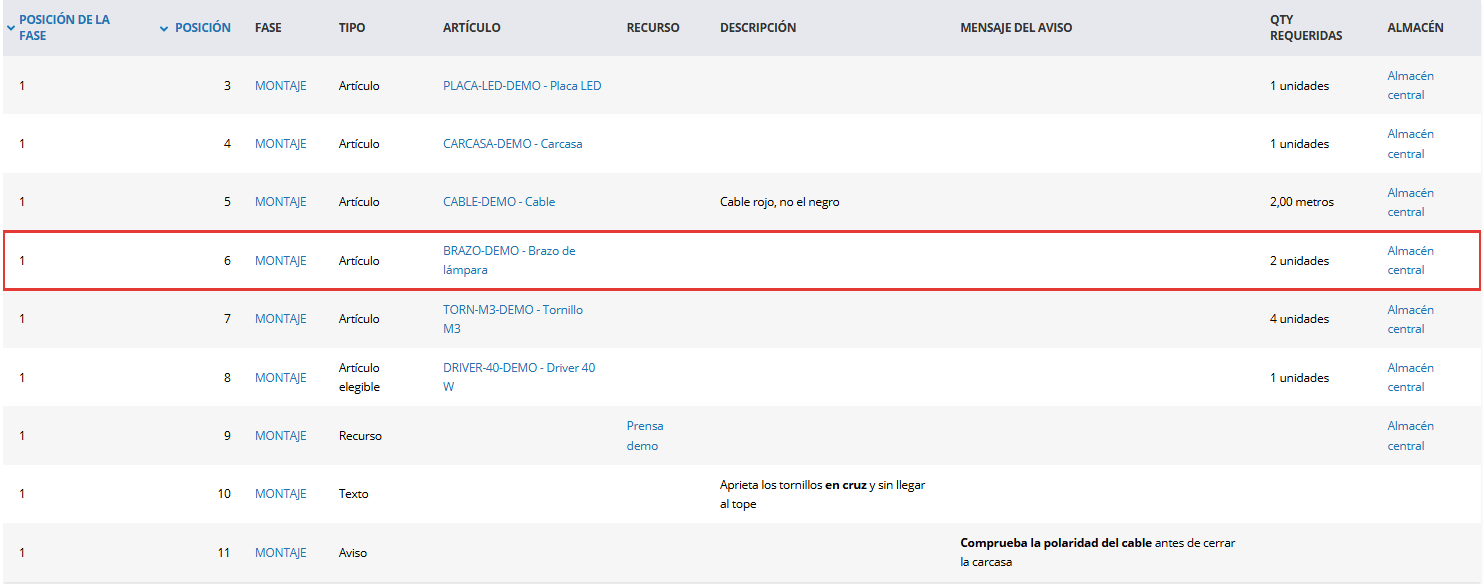Image resolution: width=1484 pixels, height=584 pixels.
Task: Select the 'Texto' type cell
Action: (x=354, y=494)
